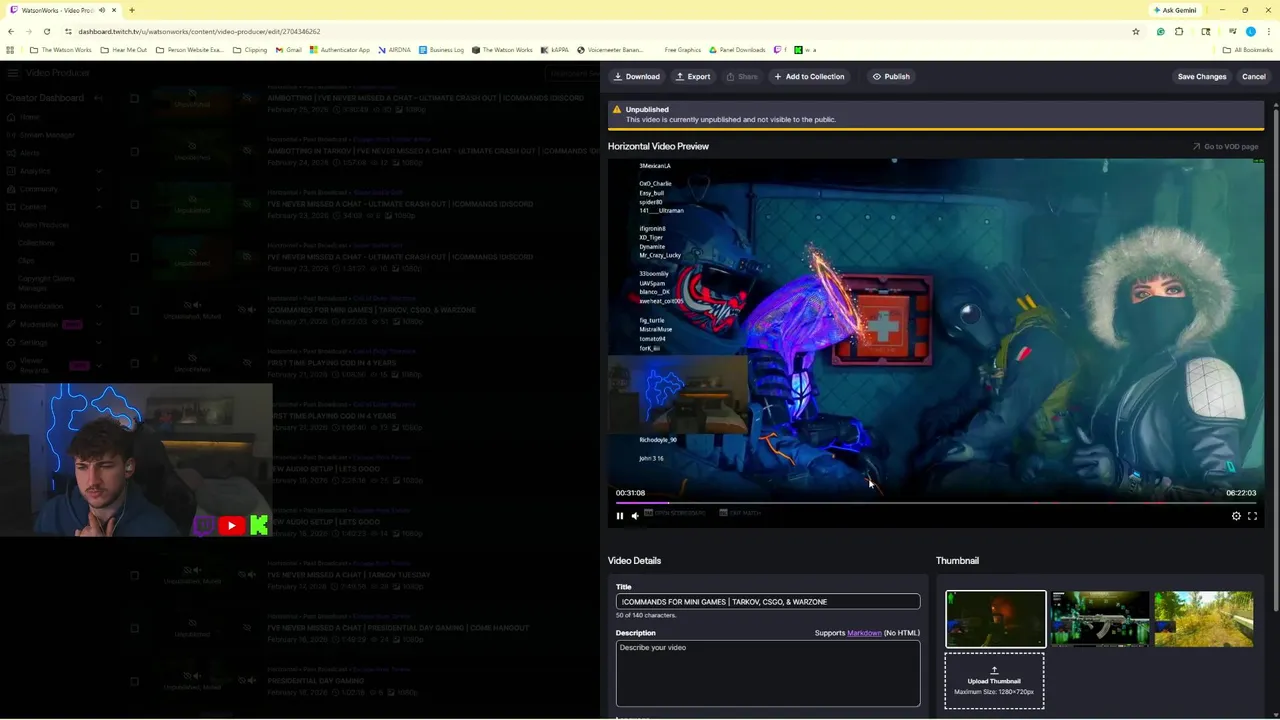The width and height of the screenshot is (1280, 720).
Task: Click the address bar URL
Action: tap(199, 31)
